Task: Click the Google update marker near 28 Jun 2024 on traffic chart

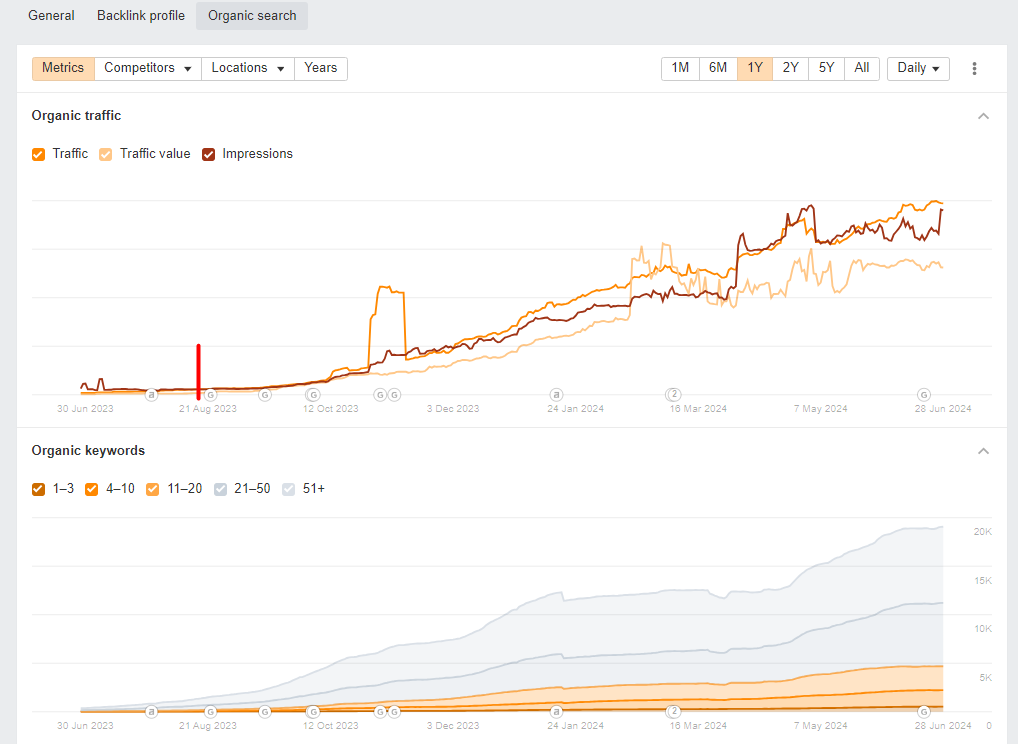Action: [924, 395]
